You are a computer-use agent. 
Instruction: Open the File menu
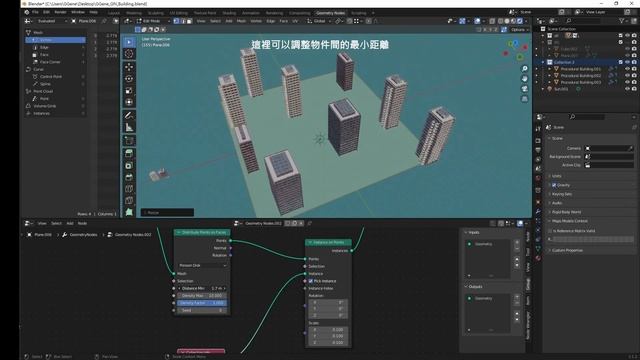pyautogui.click(x=36, y=12)
